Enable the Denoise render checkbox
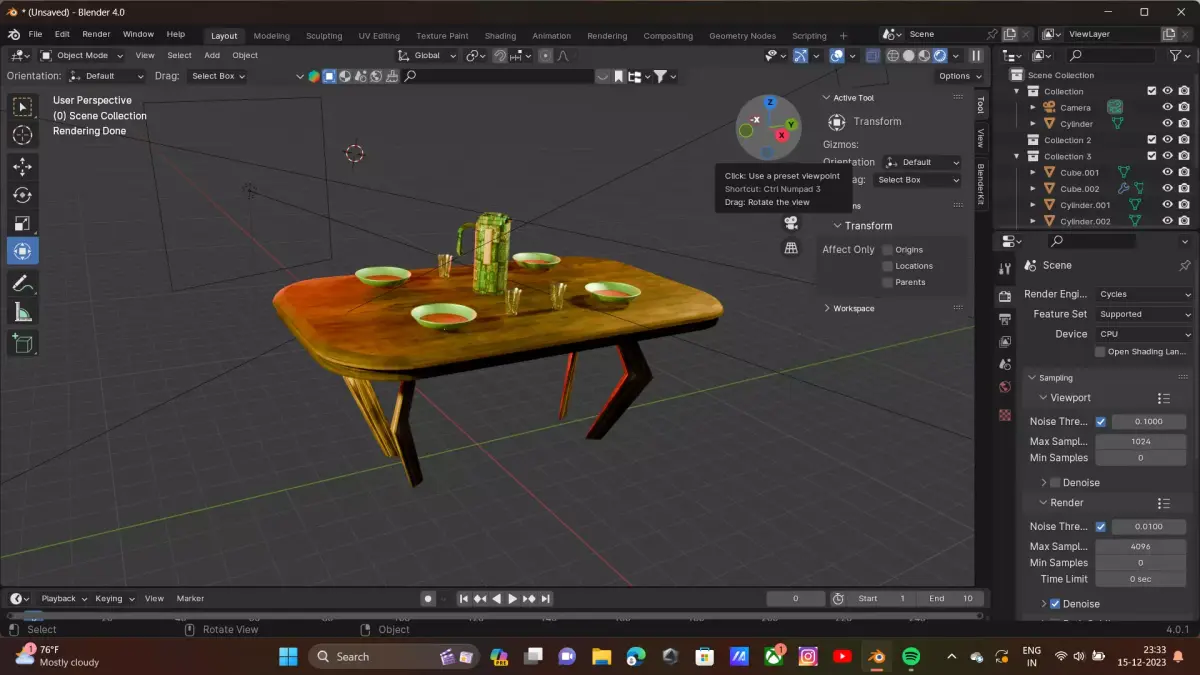 coord(1055,603)
